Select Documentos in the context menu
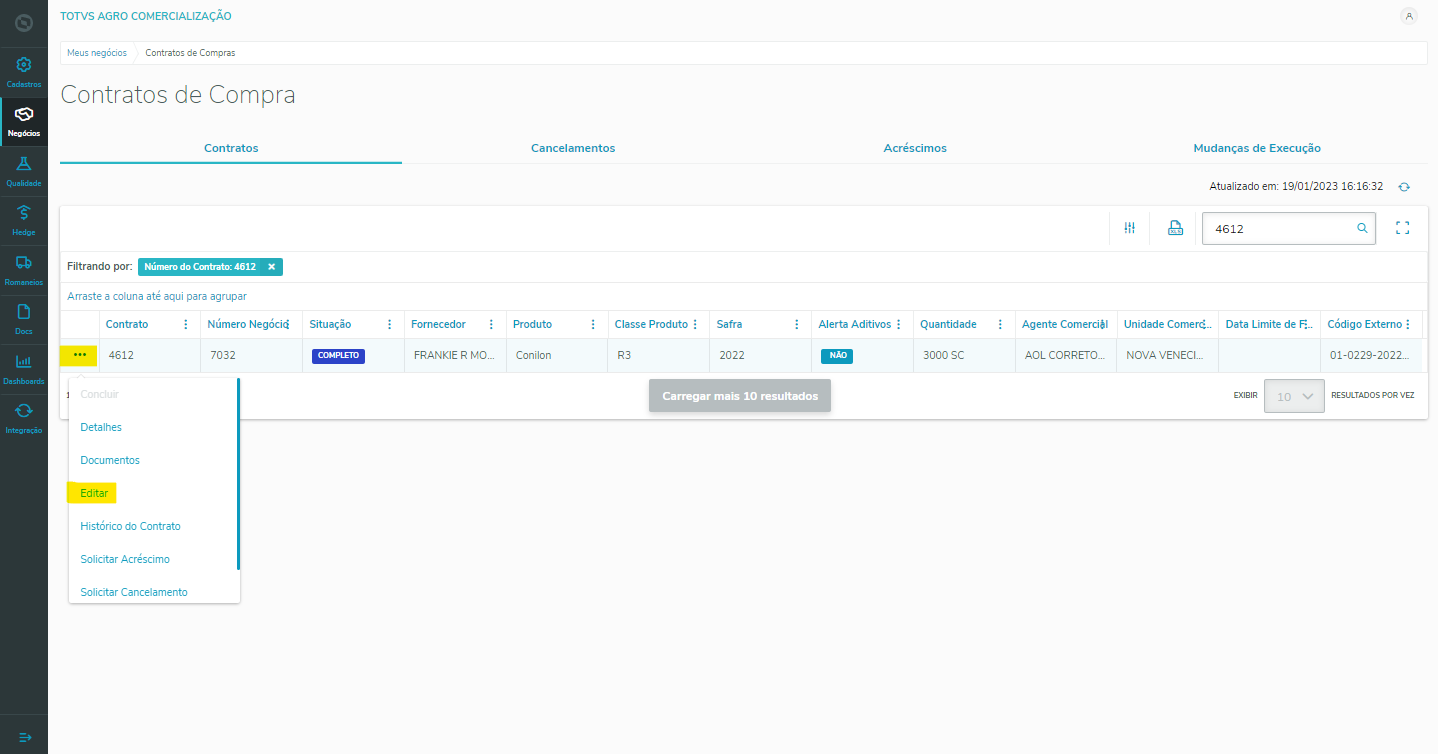Image resolution: width=1438 pixels, height=754 pixels. [x=110, y=460]
